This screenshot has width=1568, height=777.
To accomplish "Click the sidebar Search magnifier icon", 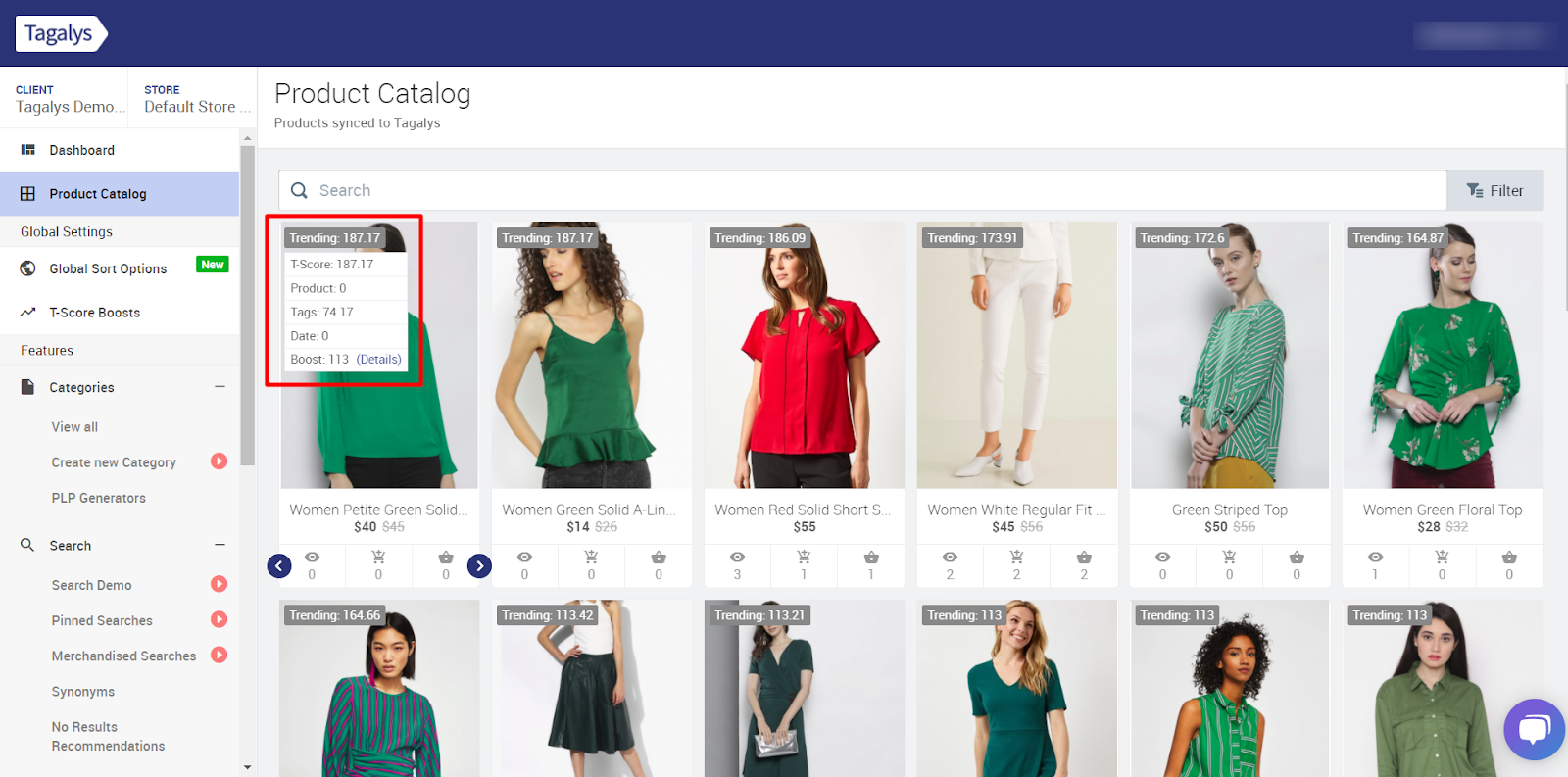I will pyautogui.click(x=27, y=545).
